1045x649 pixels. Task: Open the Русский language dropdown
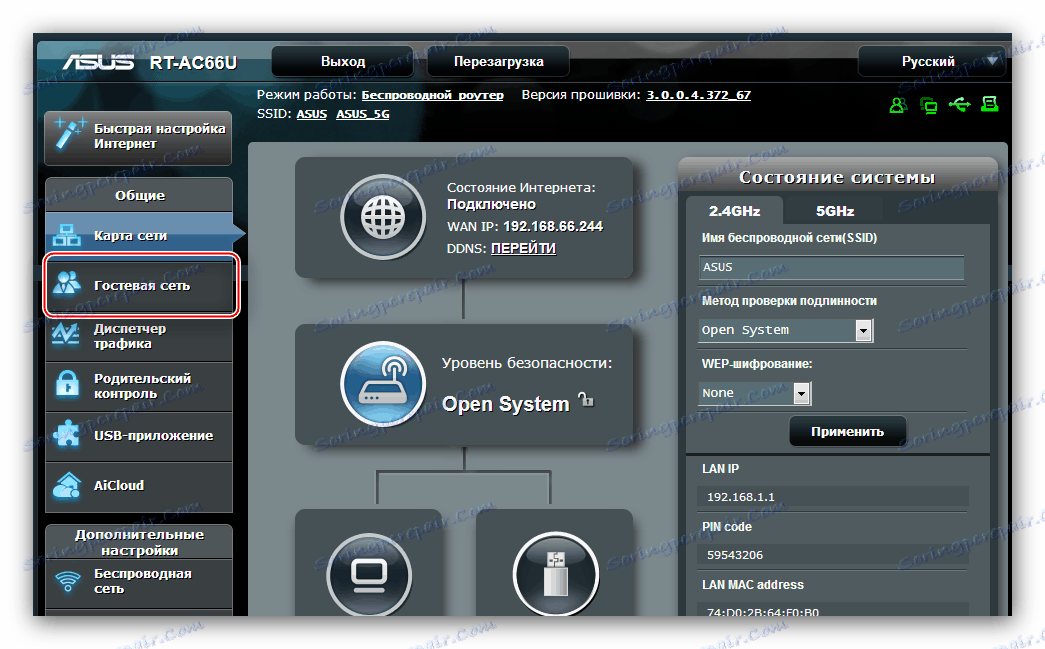[x=932, y=61]
